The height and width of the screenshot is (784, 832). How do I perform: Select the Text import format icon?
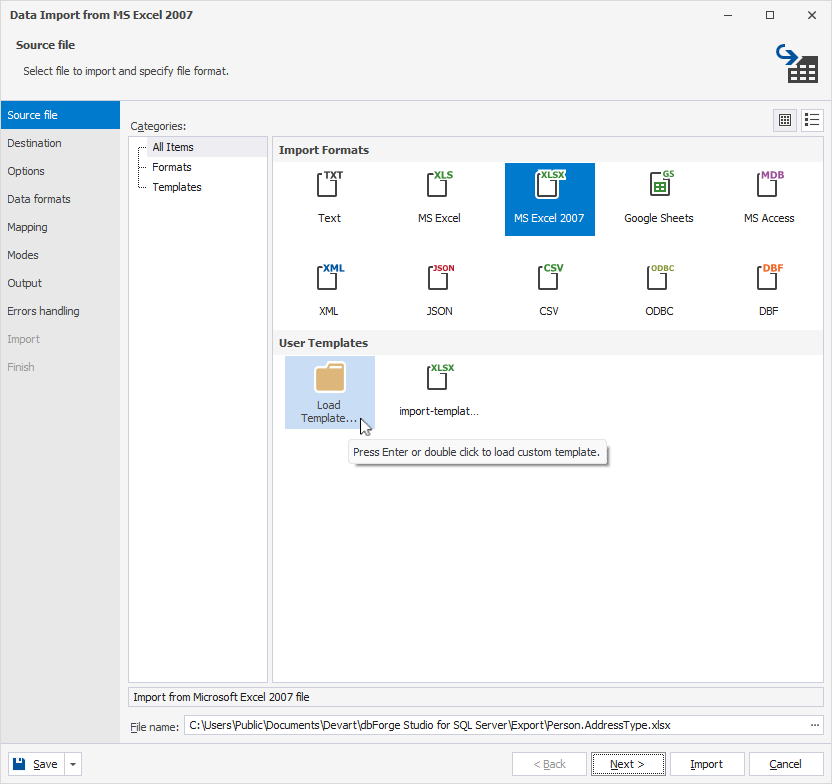330,198
